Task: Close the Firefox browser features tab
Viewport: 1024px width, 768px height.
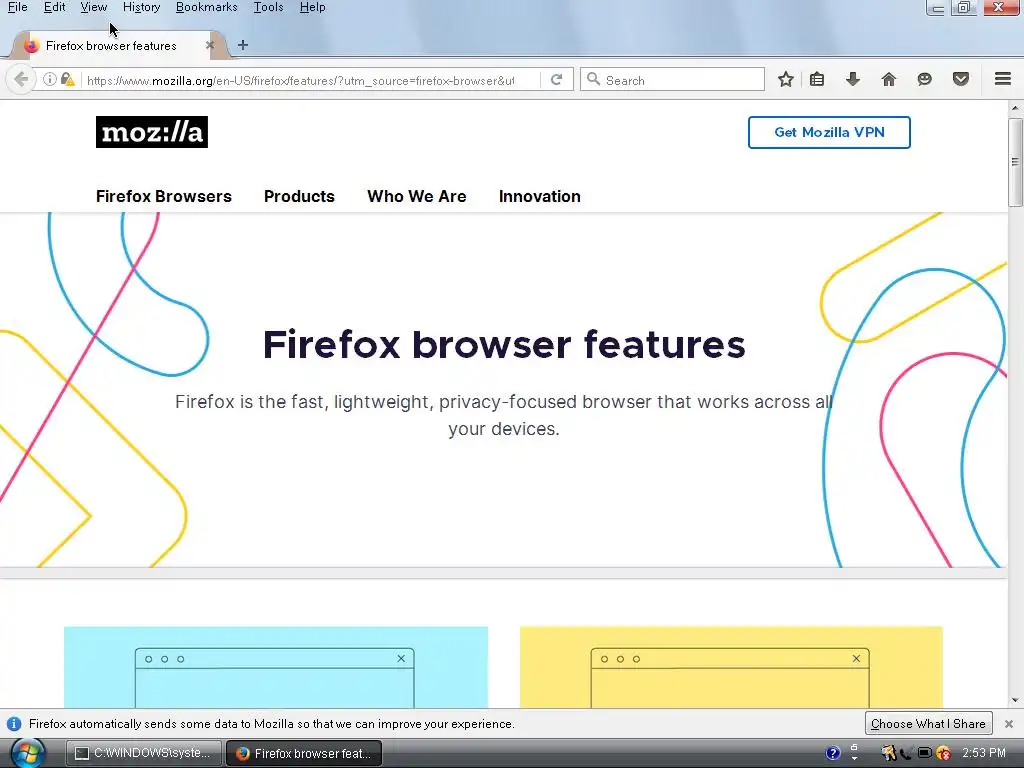Action: pos(210,46)
